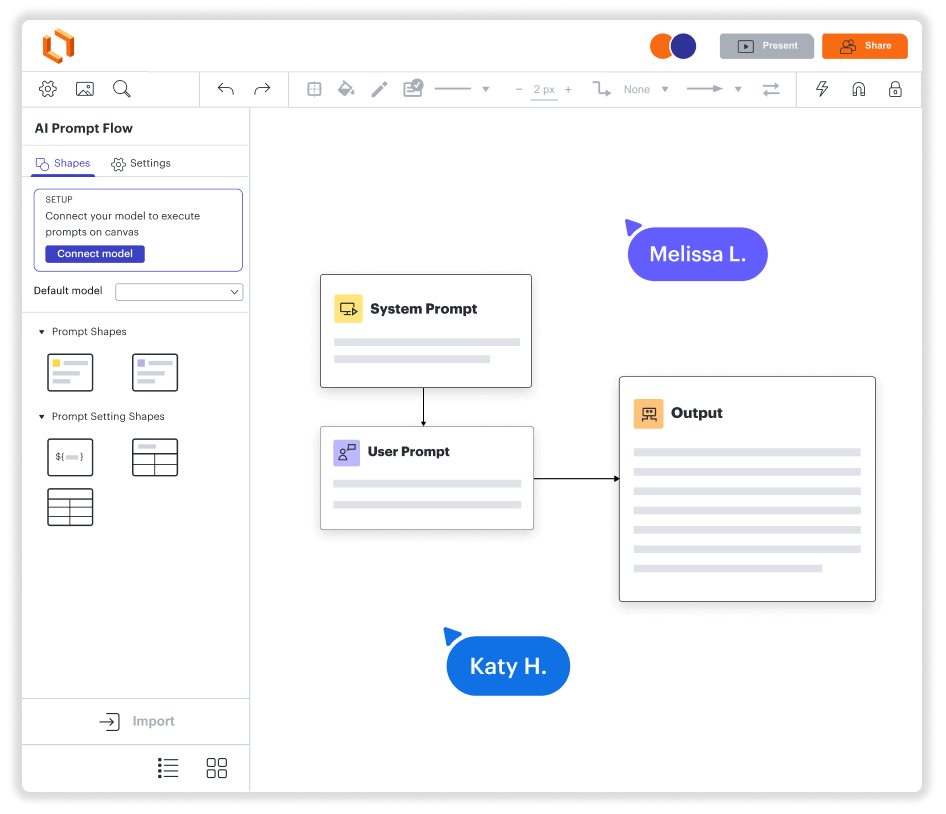946x814 pixels.
Task: Click the undo arrow in toolbar
Action: click(226, 89)
